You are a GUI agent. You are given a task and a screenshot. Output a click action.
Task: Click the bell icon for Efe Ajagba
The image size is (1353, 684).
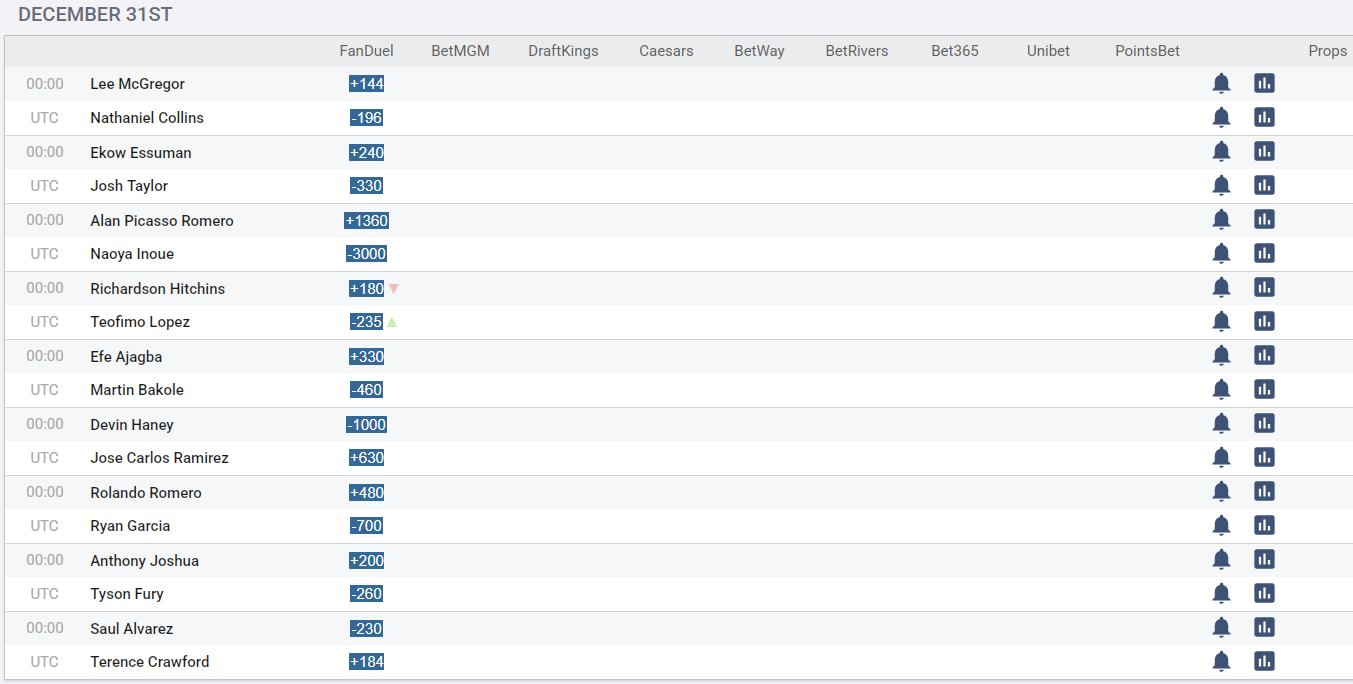tap(1221, 356)
